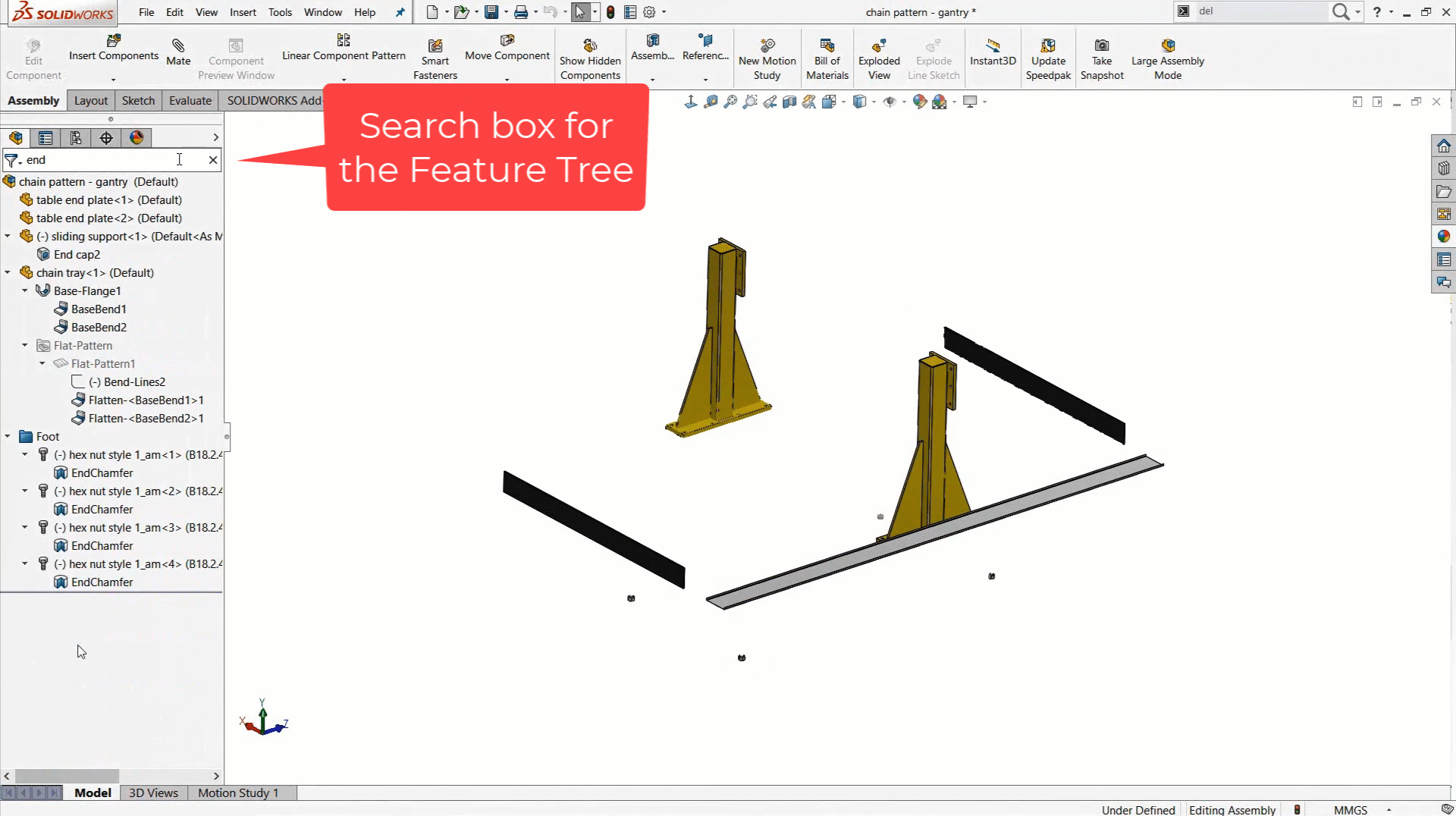Open the Insert menu
The height and width of the screenshot is (816, 1456).
[243, 12]
